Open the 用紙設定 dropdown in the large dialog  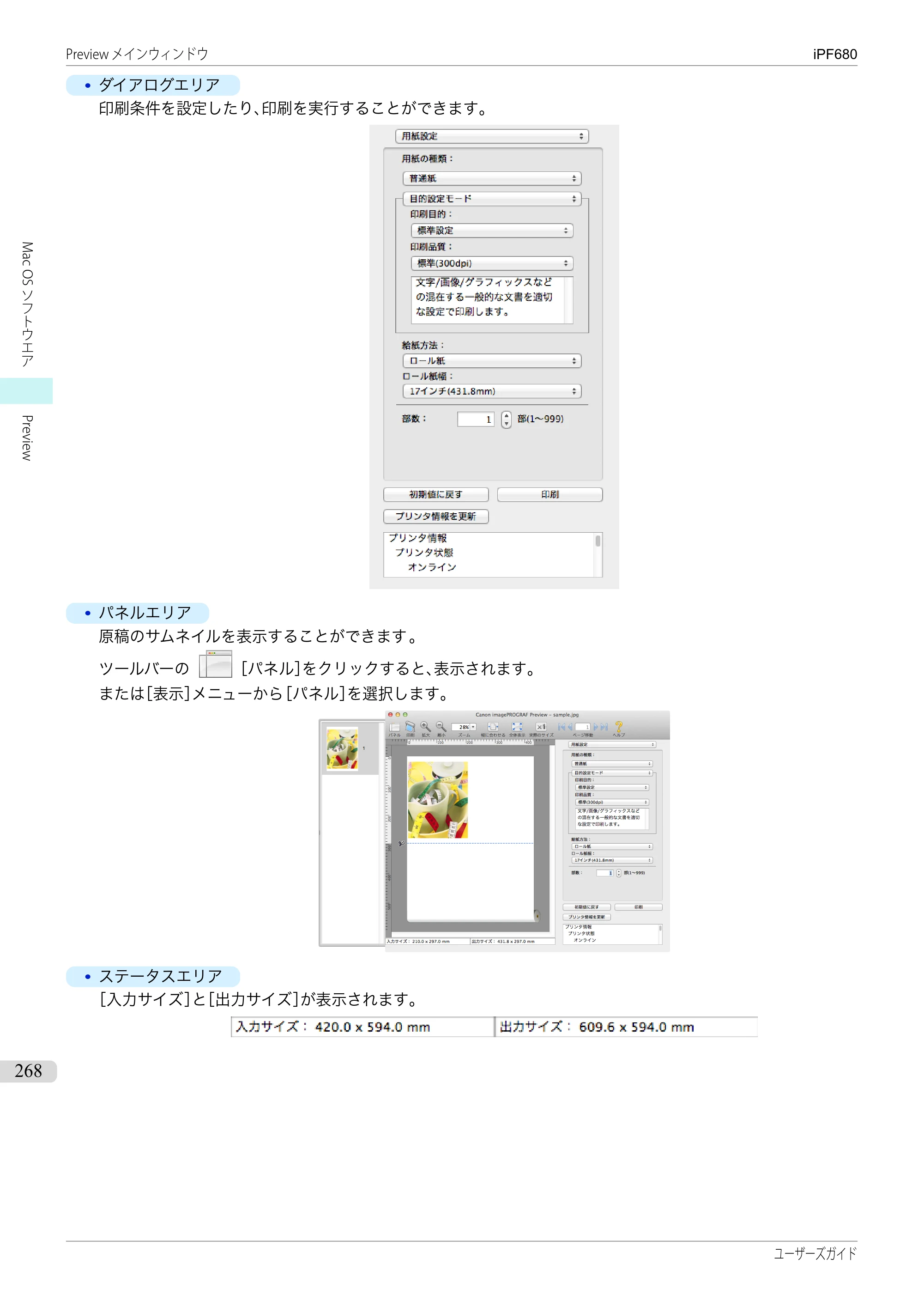click(492, 137)
